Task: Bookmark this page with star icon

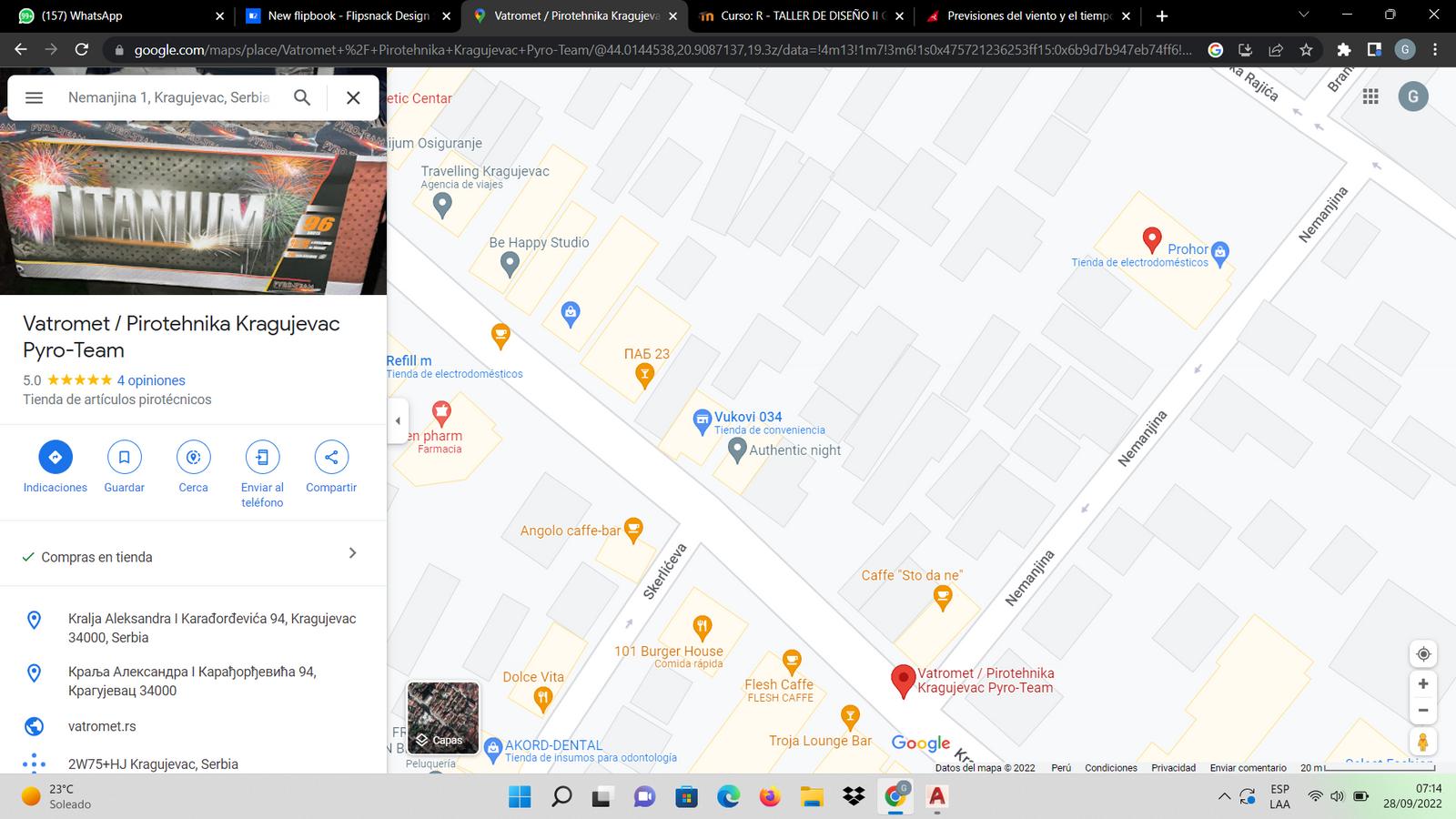Action: pos(1306,50)
